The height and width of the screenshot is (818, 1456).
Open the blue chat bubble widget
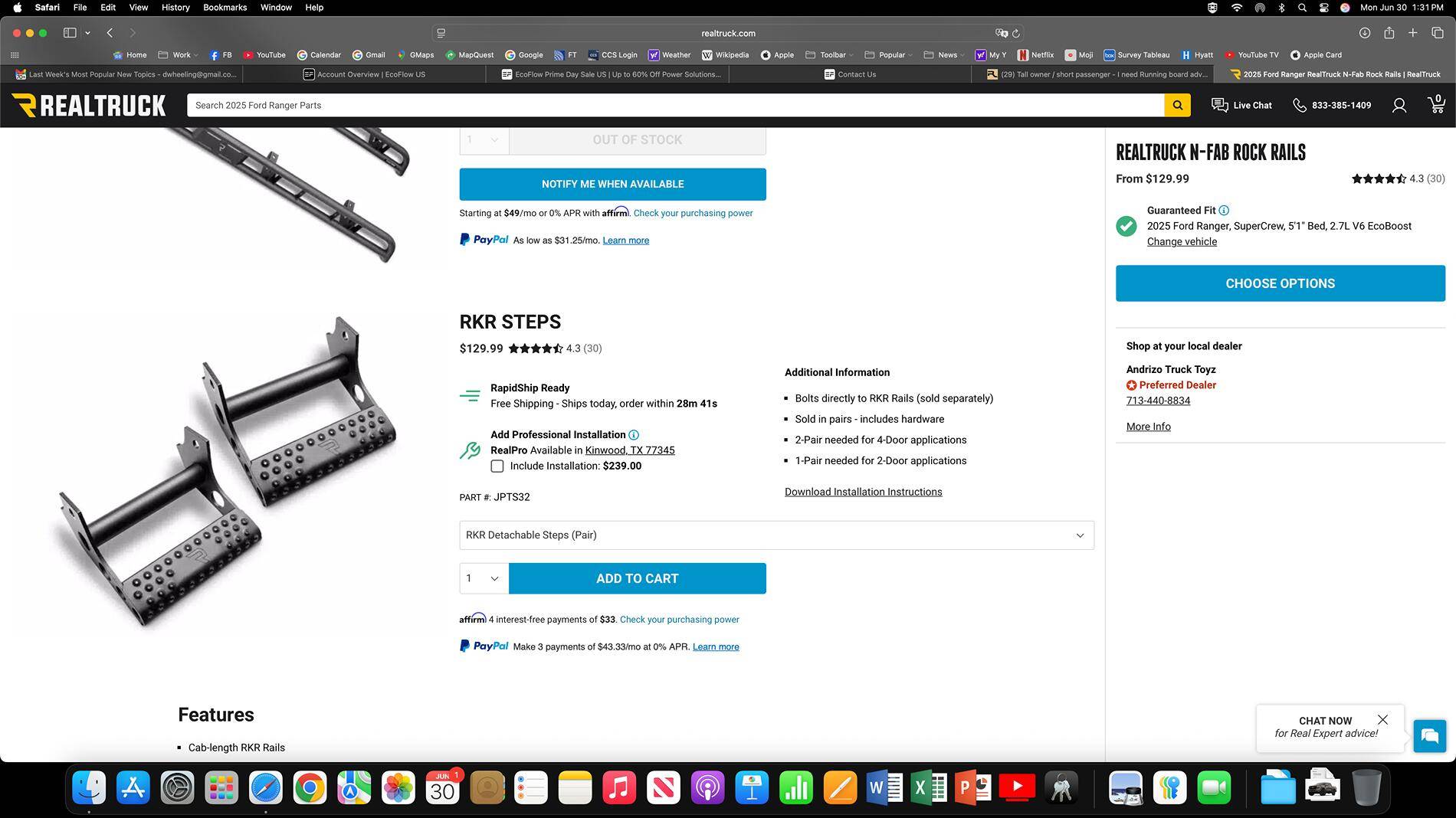click(x=1429, y=736)
